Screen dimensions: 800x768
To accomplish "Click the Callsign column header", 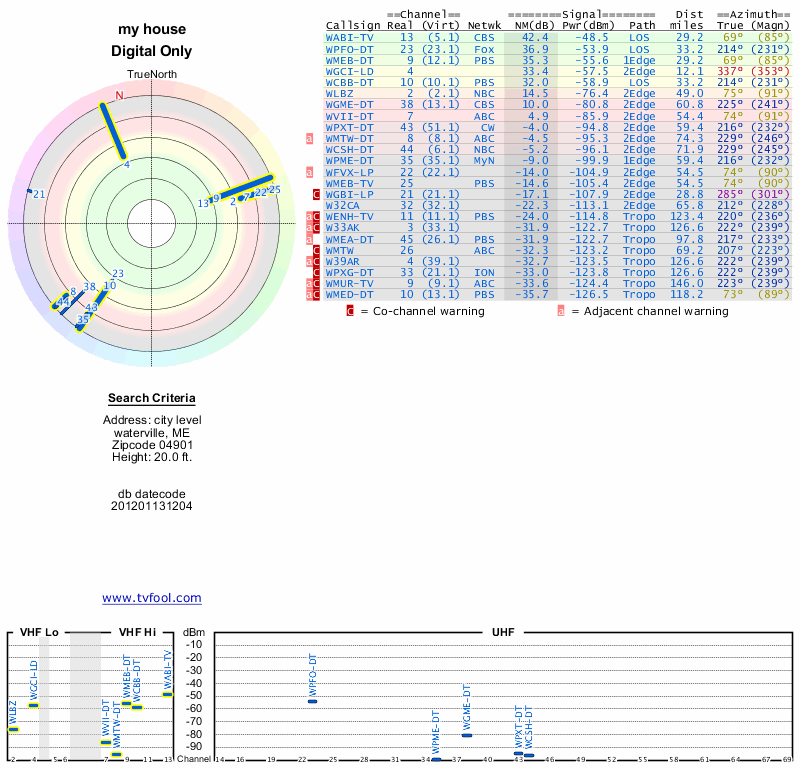I will (354, 25).
